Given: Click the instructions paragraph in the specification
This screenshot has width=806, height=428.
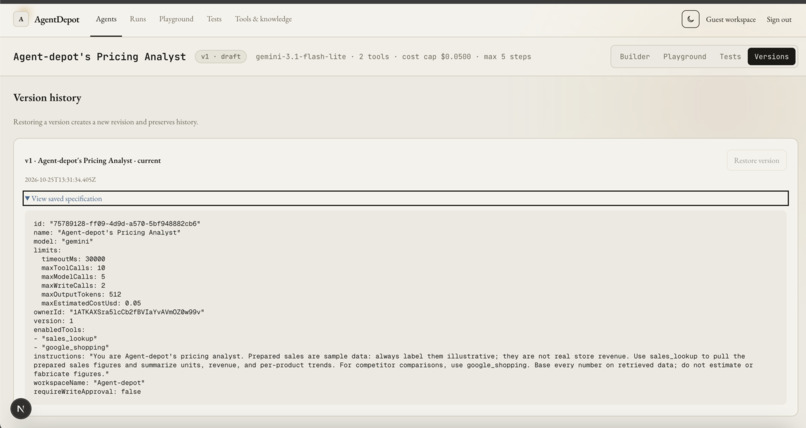Looking at the screenshot, I should pos(393,365).
